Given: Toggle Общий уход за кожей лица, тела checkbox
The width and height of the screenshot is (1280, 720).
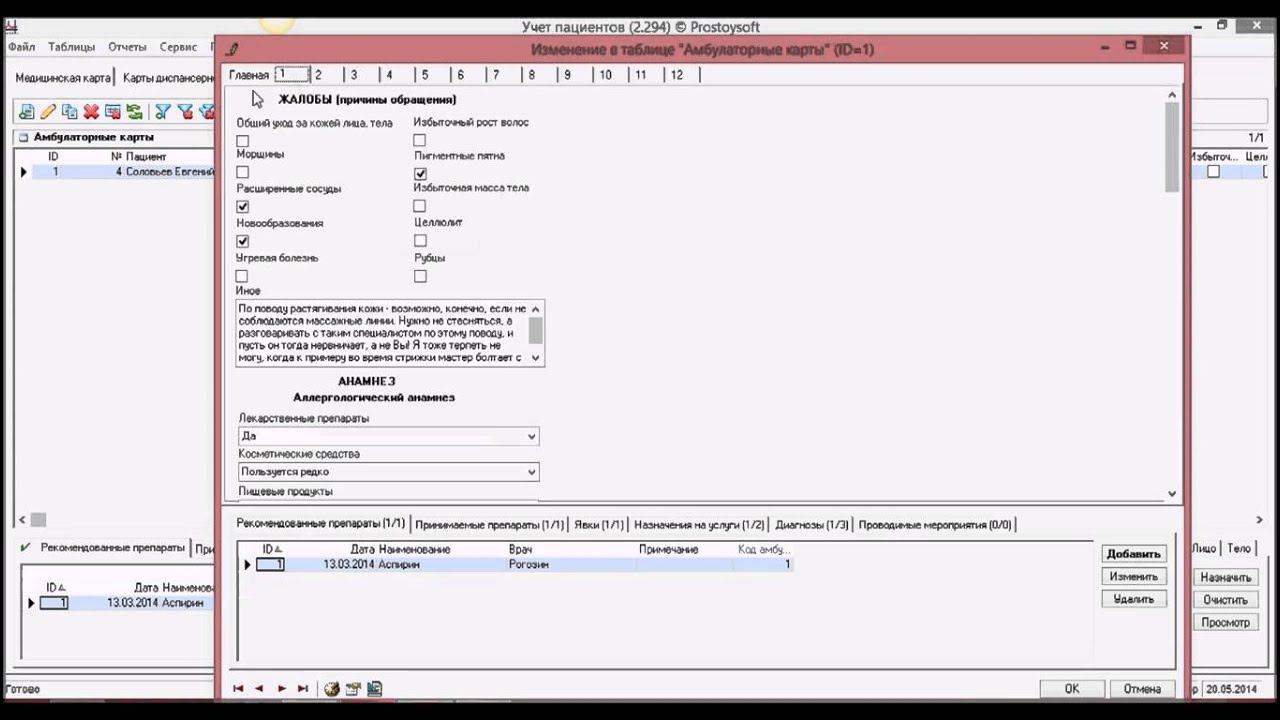Looking at the screenshot, I should point(243,141).
